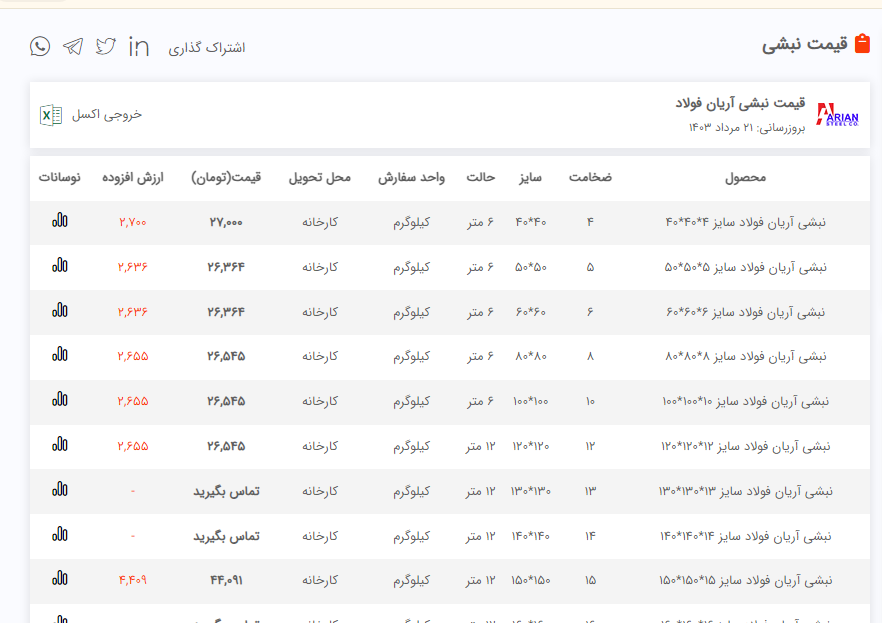Share page via WhatsApp icon
Viewport: 882px width, 623px height.
tap(40, 46)
